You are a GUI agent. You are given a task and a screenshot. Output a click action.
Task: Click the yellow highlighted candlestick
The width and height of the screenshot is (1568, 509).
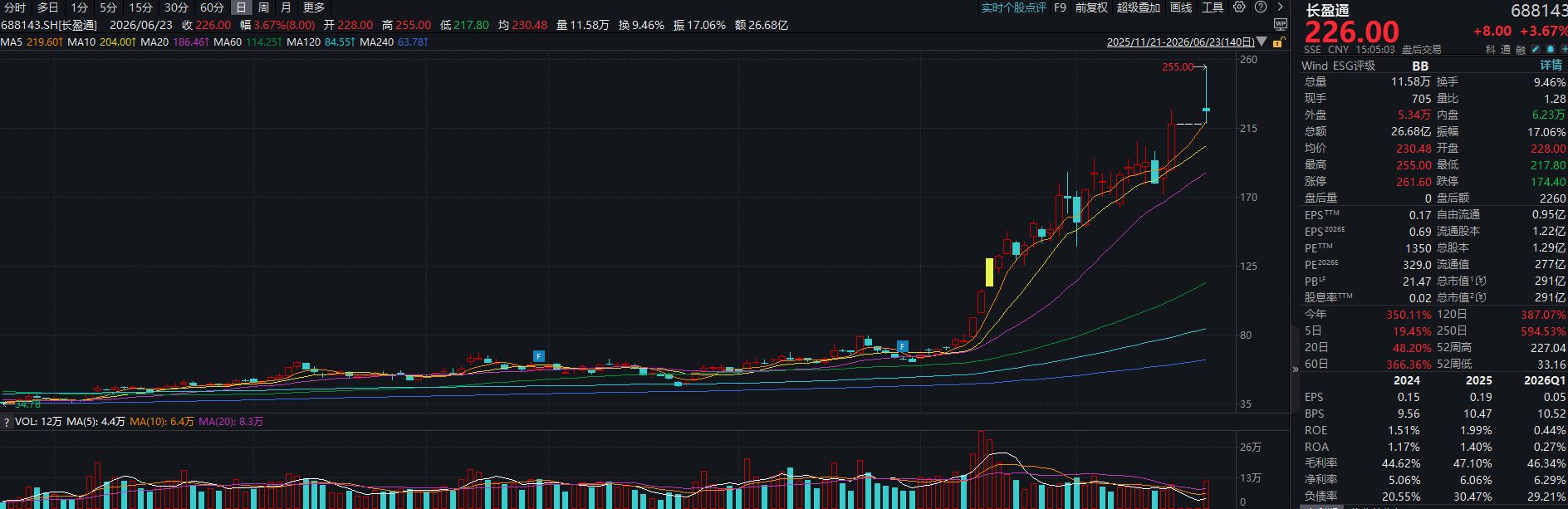point(989,272)
